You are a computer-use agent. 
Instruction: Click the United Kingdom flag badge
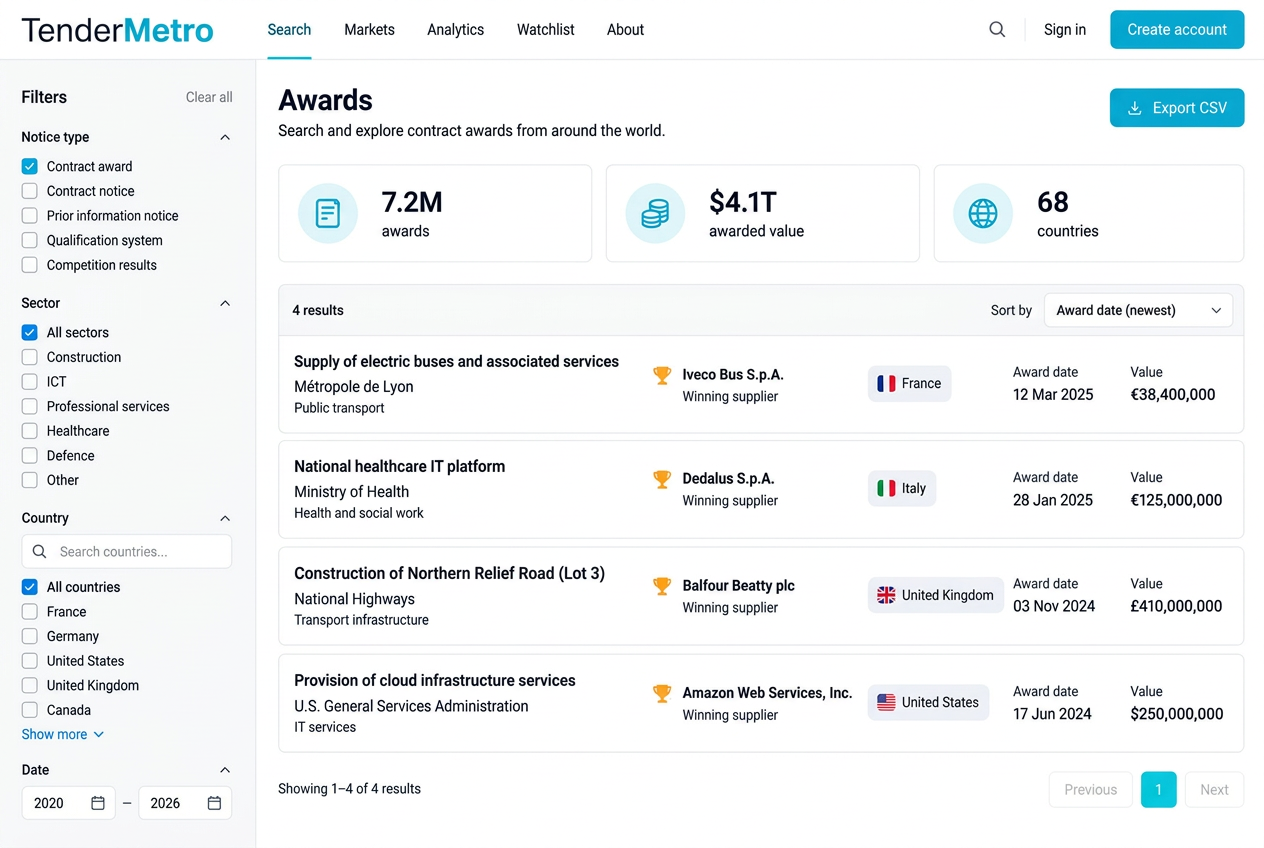click(935, 595)
